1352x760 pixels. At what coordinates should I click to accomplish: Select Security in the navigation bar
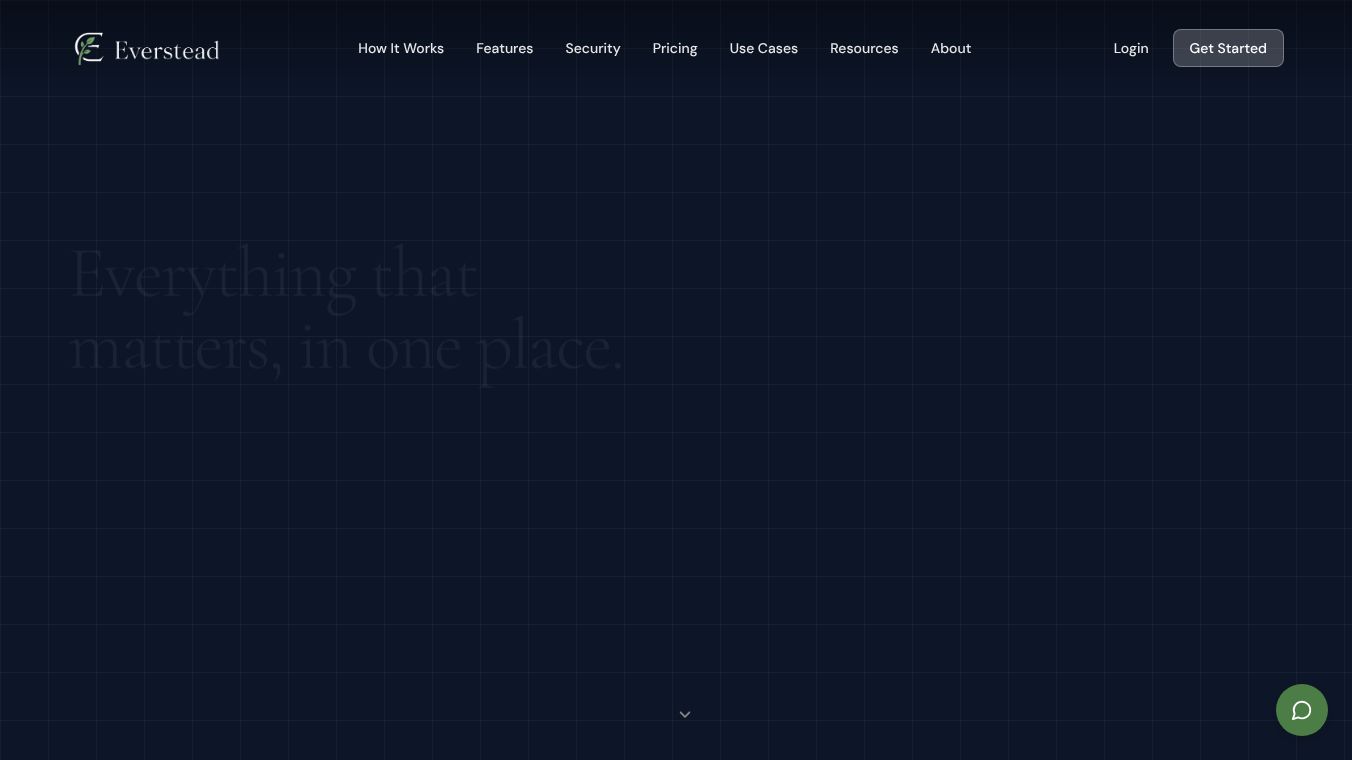click(593, 48)
